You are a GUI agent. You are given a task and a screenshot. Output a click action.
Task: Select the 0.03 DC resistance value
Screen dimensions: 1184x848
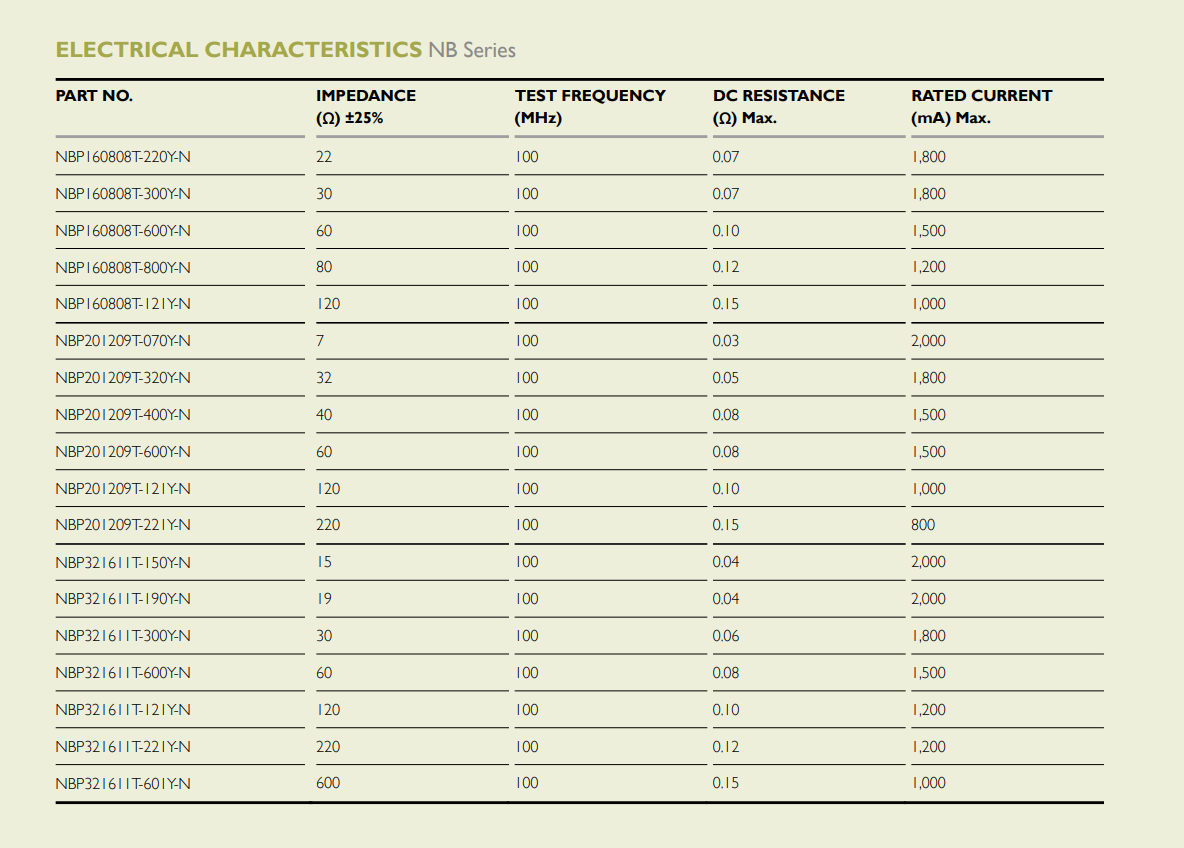tap(726, 341)
